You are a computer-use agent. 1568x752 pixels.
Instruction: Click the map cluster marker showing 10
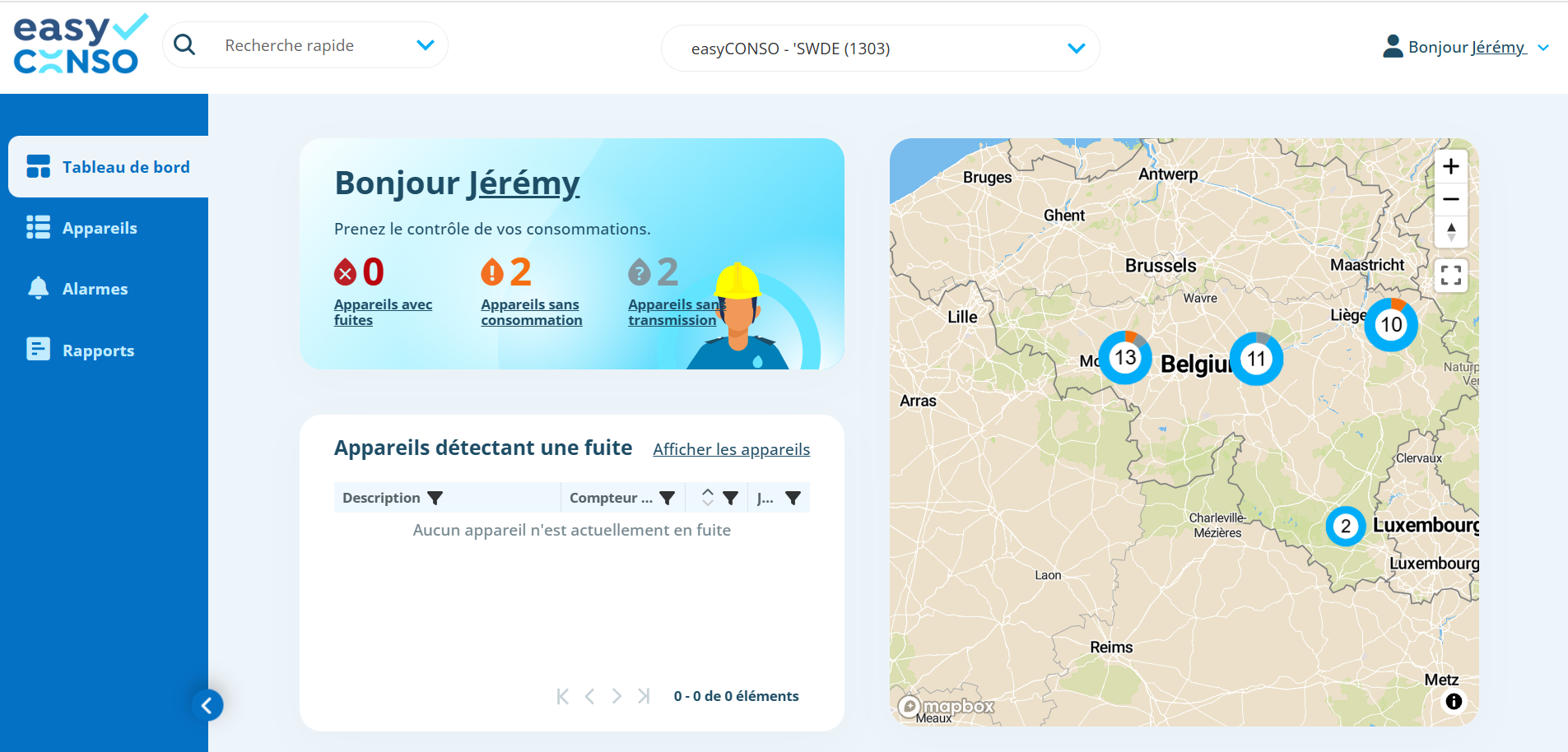tap(1390, 325)
